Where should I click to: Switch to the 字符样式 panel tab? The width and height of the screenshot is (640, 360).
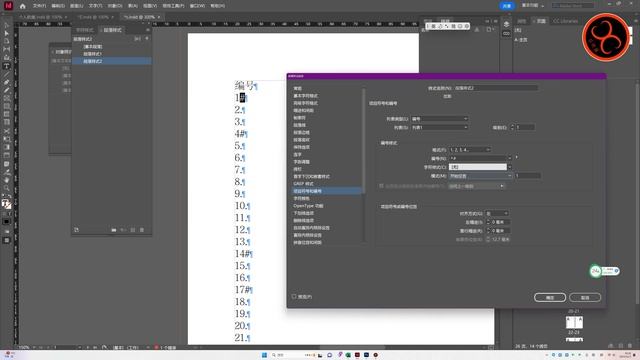[85, 30]
